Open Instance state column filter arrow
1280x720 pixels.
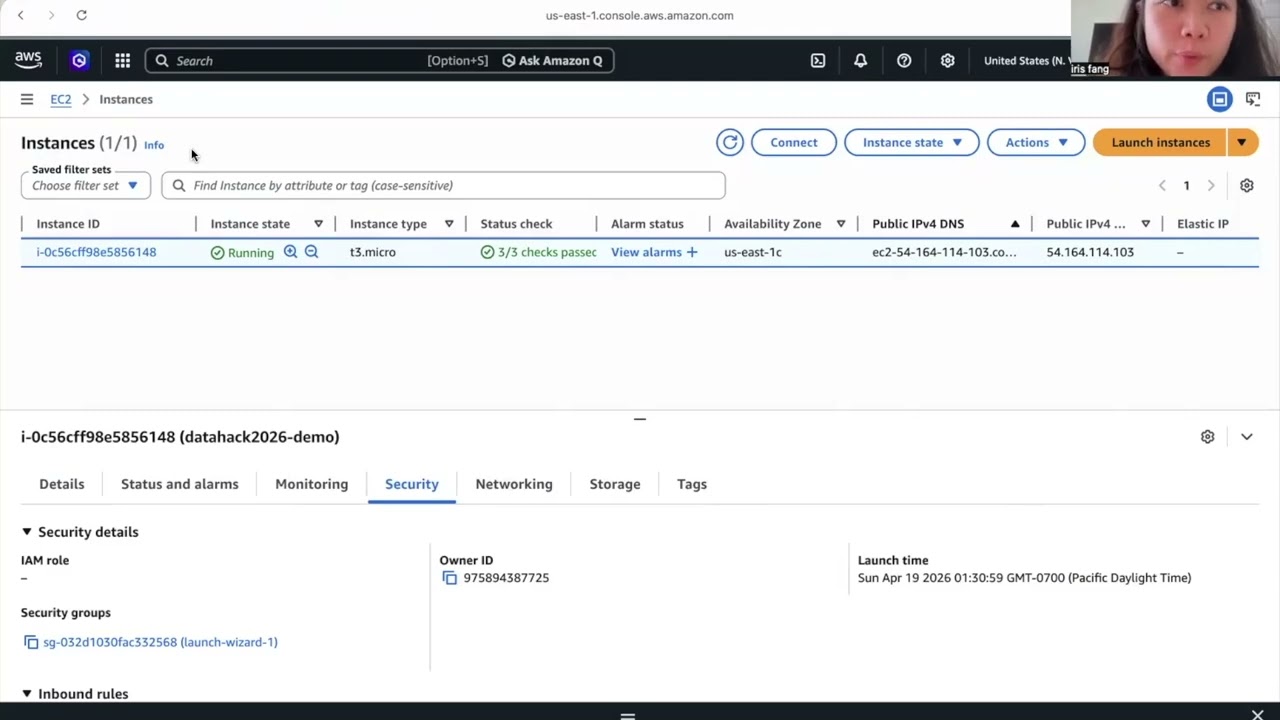click(318, 224)
